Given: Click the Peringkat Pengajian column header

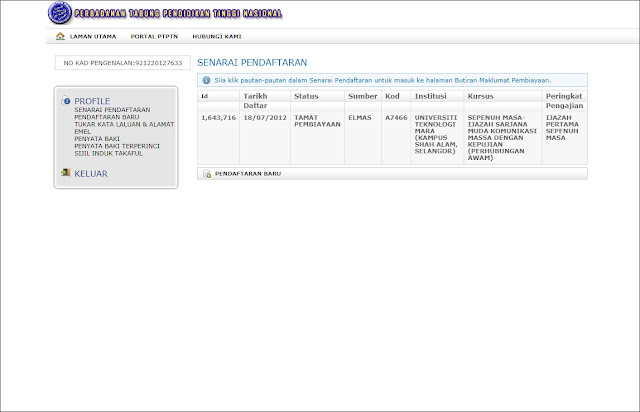Looking at the screenshot, I should tap(564, 101).
